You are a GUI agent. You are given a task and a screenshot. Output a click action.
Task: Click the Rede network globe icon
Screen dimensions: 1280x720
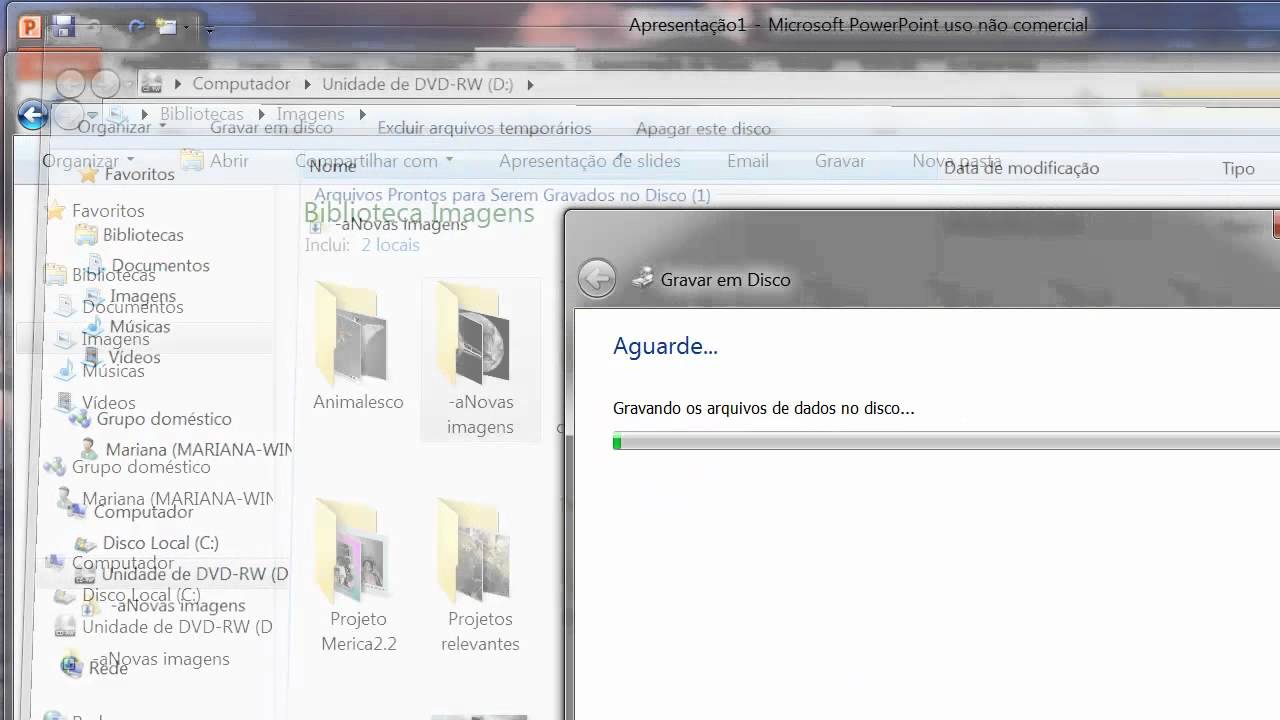pyautogui.click(x=72, y=664)
